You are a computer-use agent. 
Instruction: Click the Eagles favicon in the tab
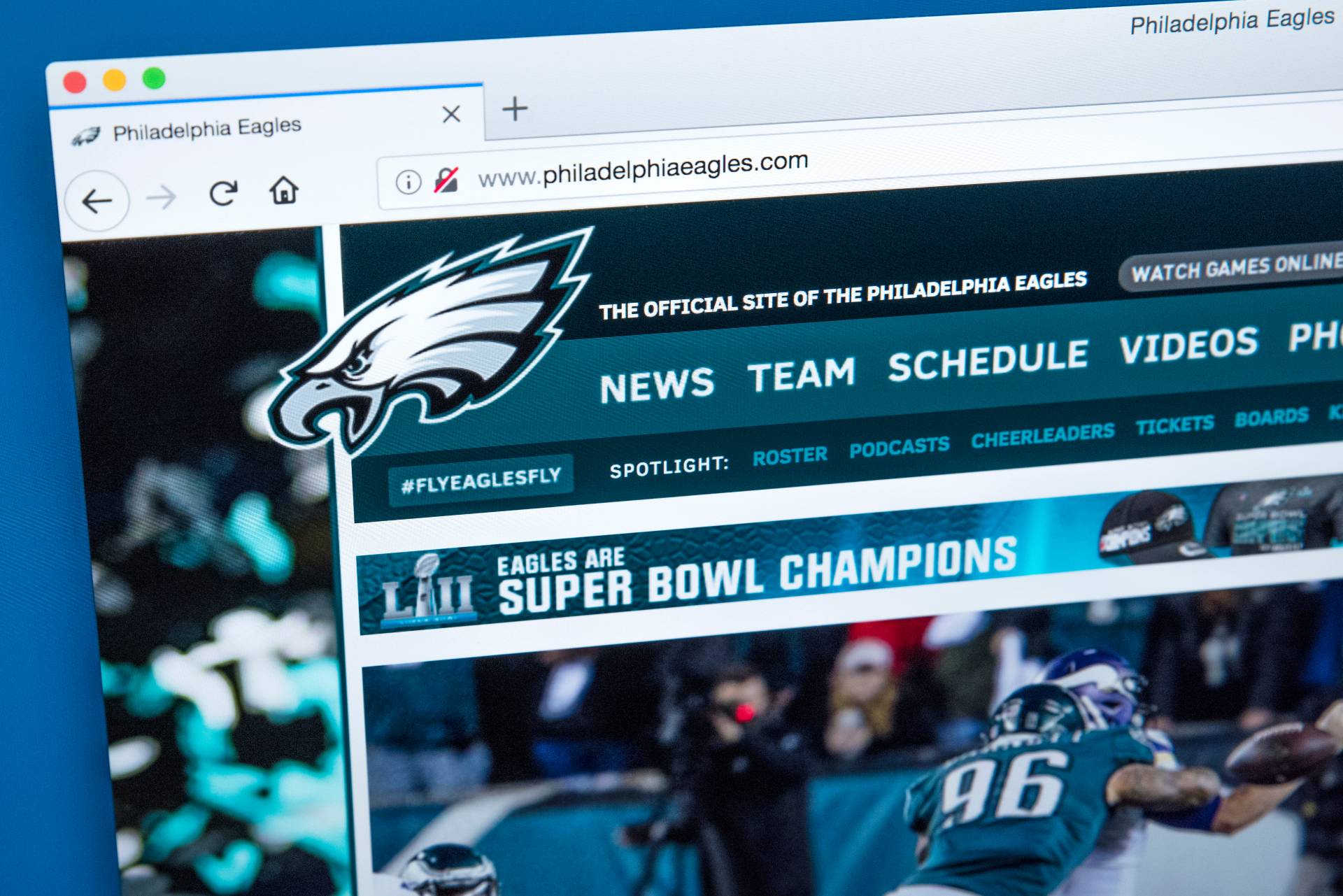[86, 136]
